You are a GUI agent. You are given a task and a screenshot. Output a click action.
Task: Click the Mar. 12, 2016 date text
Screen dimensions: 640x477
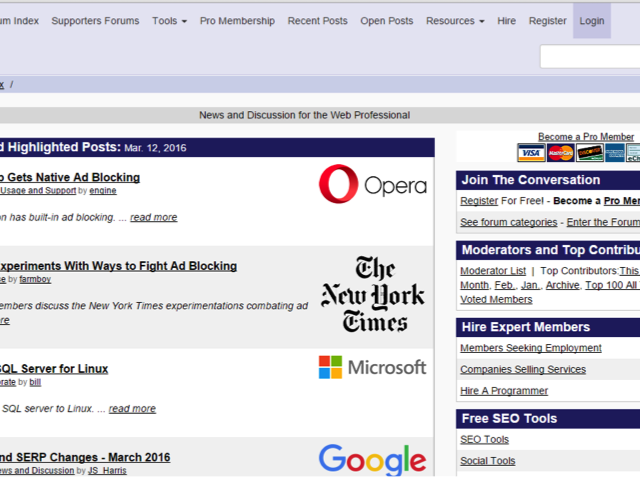(155, 148)
